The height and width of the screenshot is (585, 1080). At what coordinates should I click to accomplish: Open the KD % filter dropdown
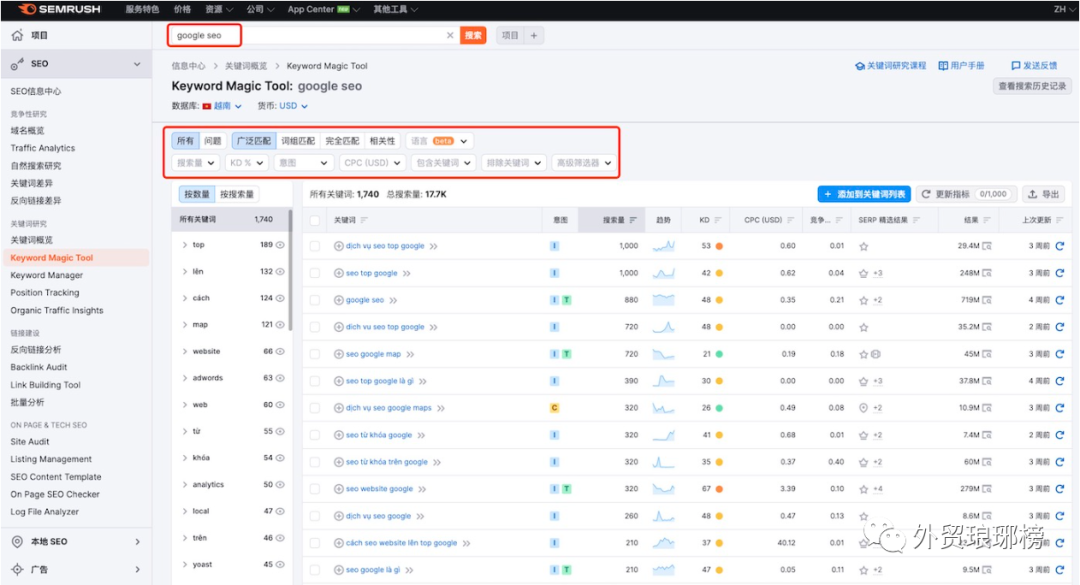247,163
